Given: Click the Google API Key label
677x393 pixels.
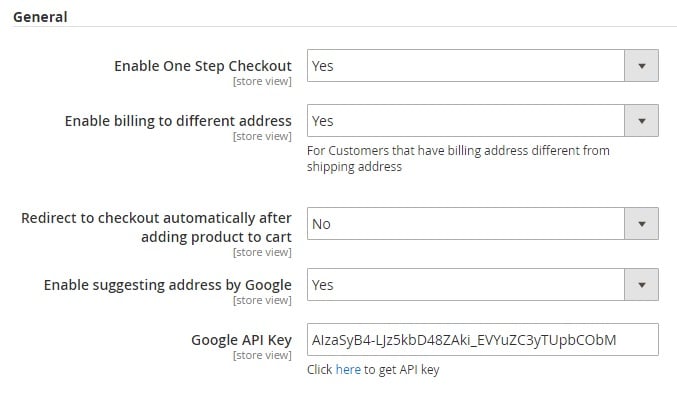Looking at the screenshot, I should click(x=241, y=340).
